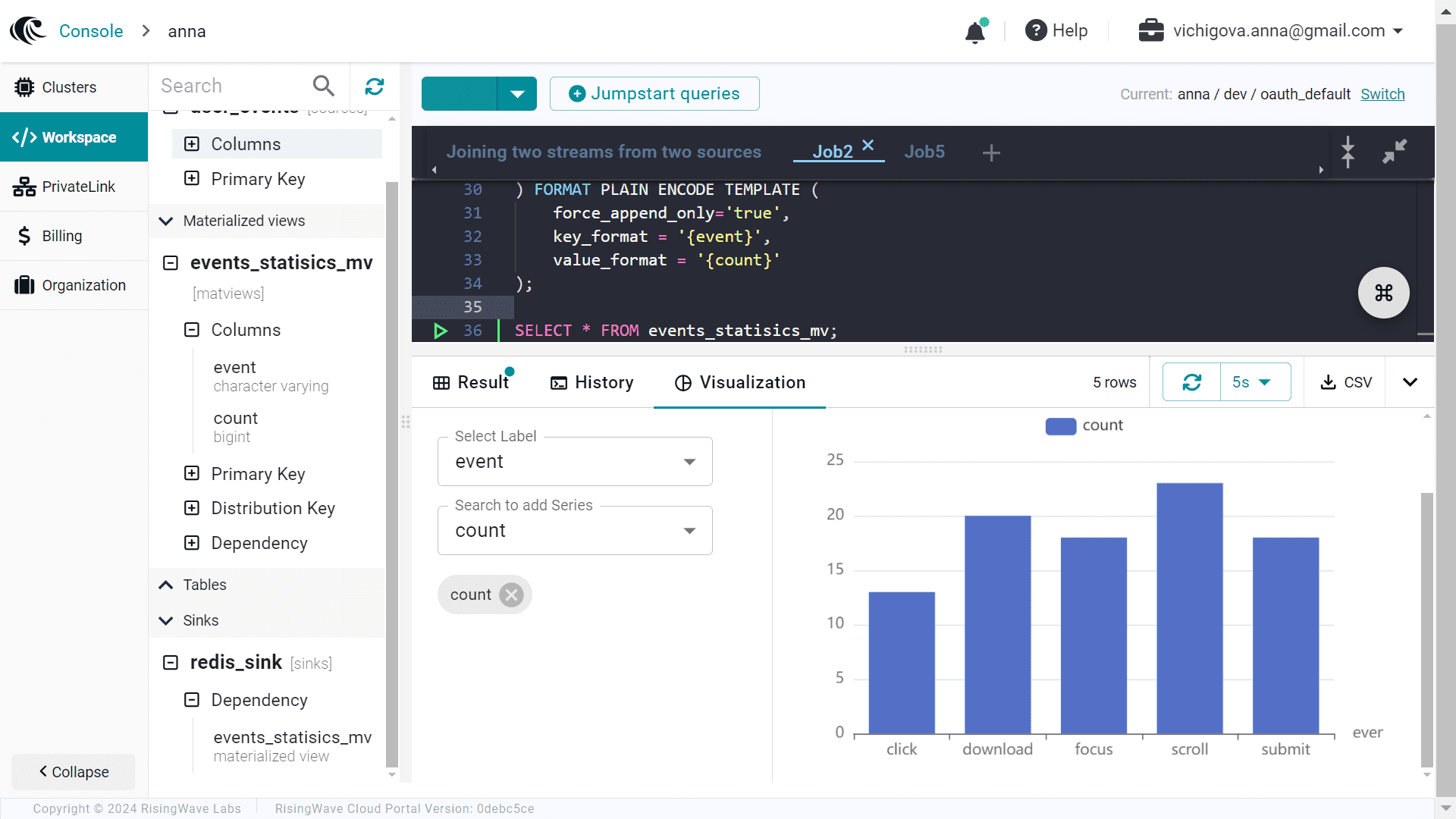Add a new query tab
Screen dimensions: 1456x819
[991, 152]
